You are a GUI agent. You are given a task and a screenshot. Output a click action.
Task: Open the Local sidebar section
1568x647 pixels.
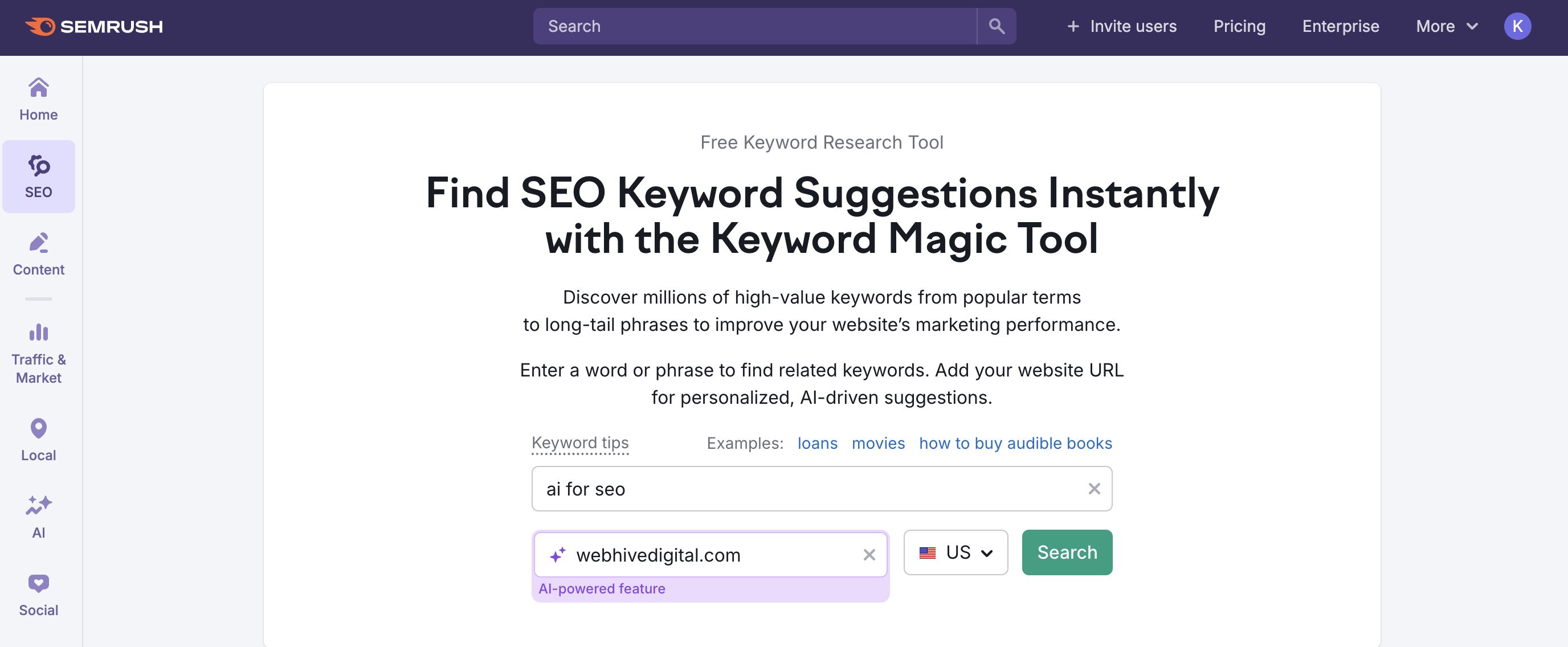(38, 440)
